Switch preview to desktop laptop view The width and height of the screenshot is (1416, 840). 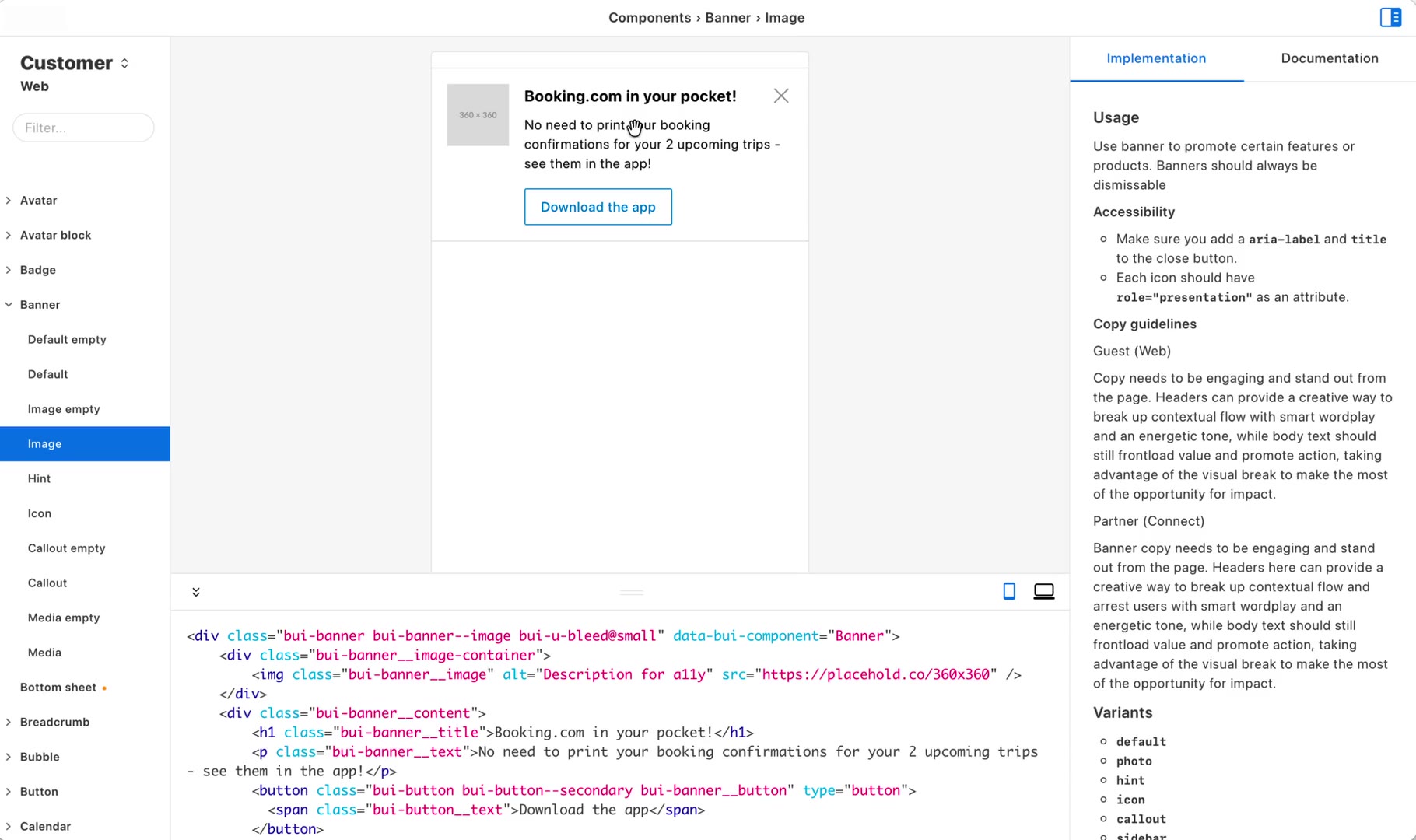point(1044,591)
